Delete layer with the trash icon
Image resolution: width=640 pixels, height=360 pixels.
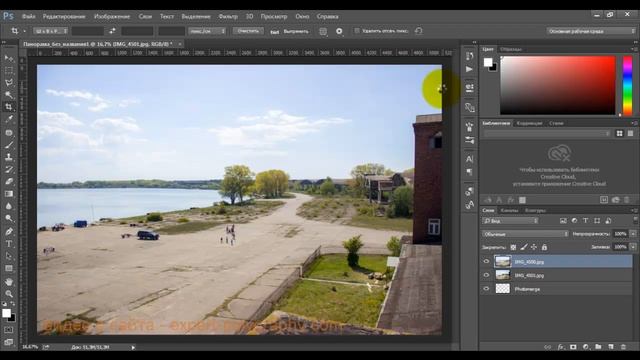point(623,347)
